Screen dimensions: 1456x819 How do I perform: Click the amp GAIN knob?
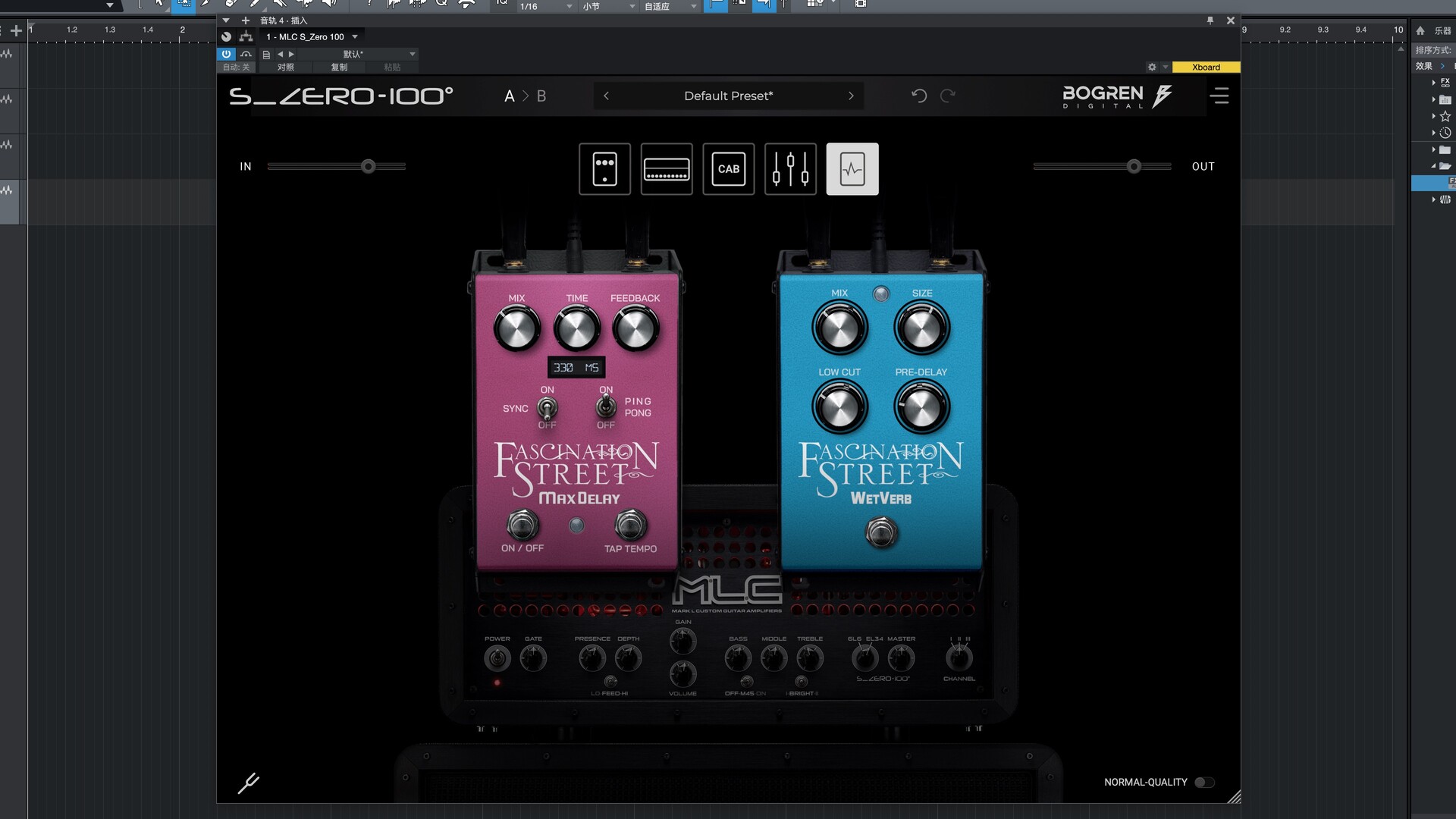click(x=683, y=642)
